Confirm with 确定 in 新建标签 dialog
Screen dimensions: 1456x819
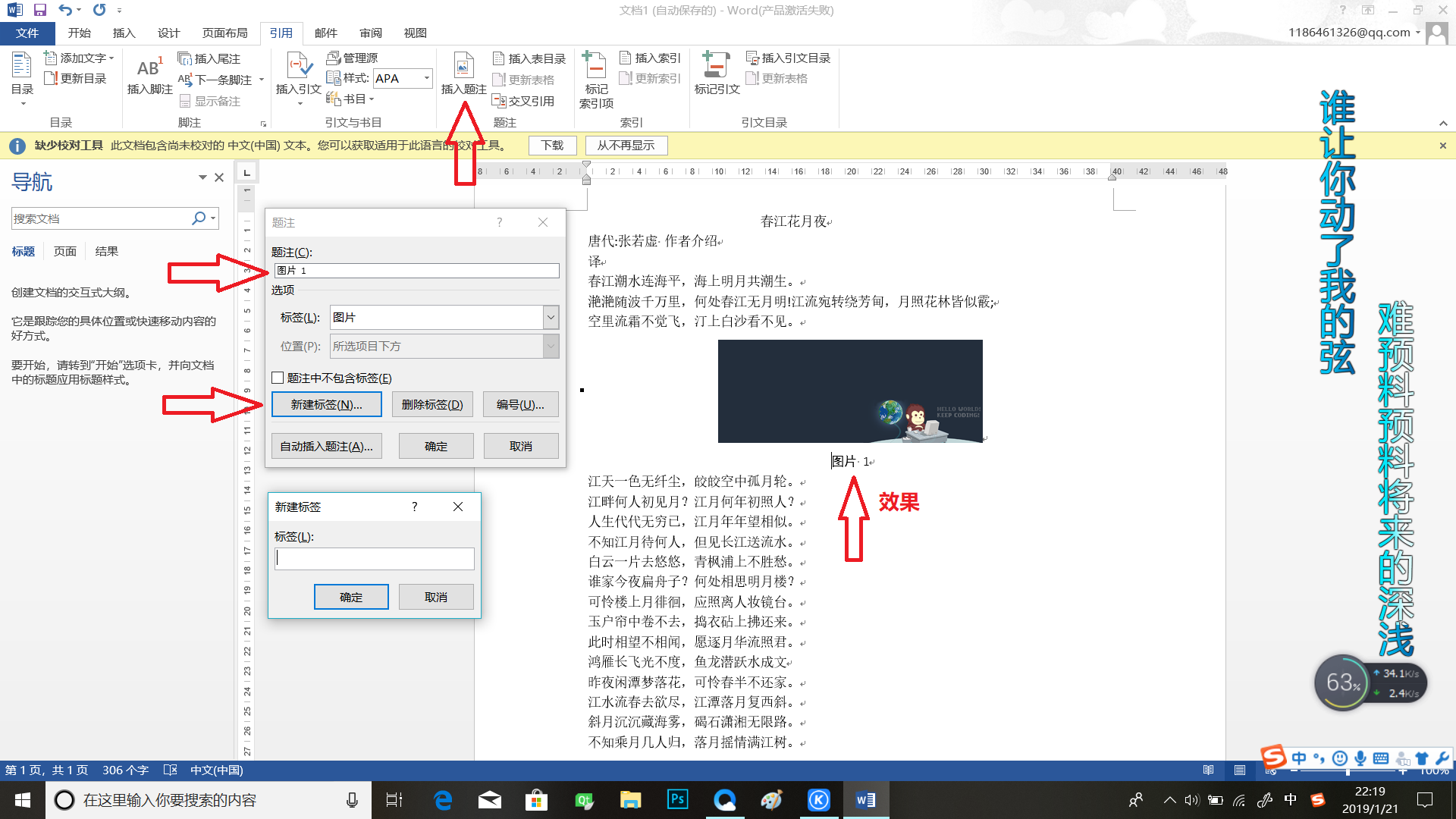tap(351, 597)
